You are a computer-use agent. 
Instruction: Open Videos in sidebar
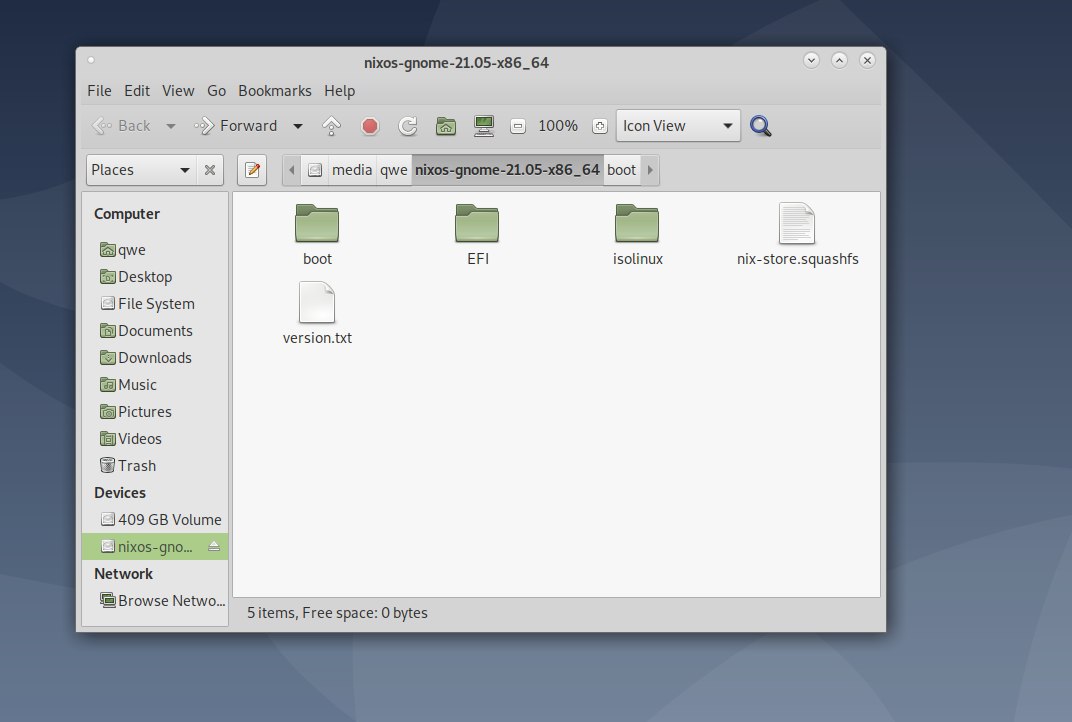tap(155, 439)
